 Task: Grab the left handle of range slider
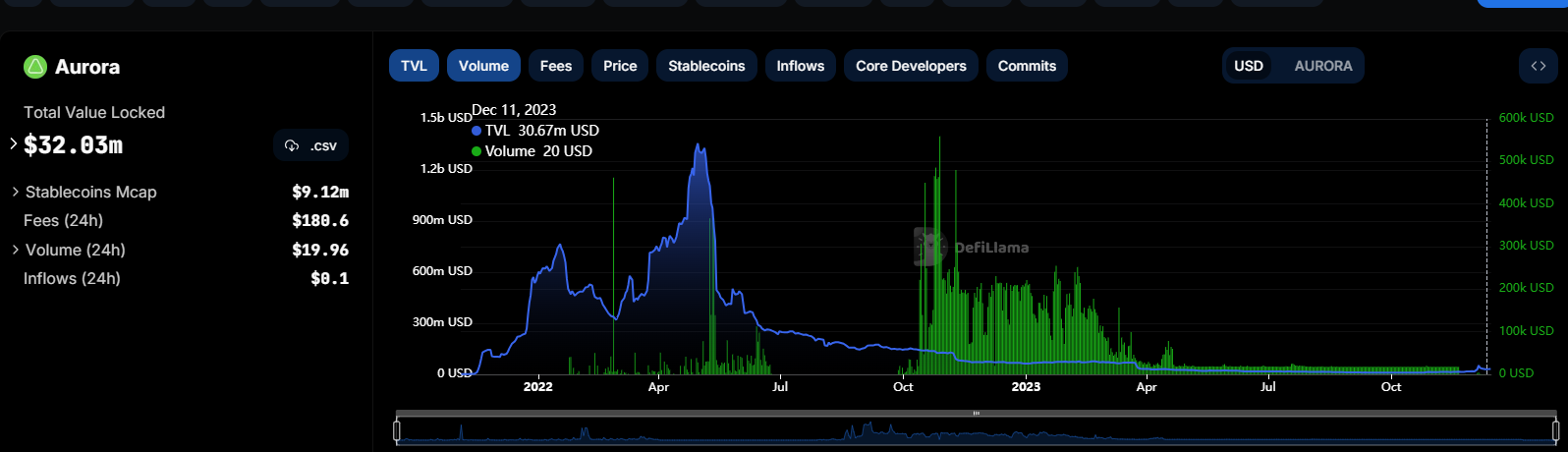coord(397,430)
